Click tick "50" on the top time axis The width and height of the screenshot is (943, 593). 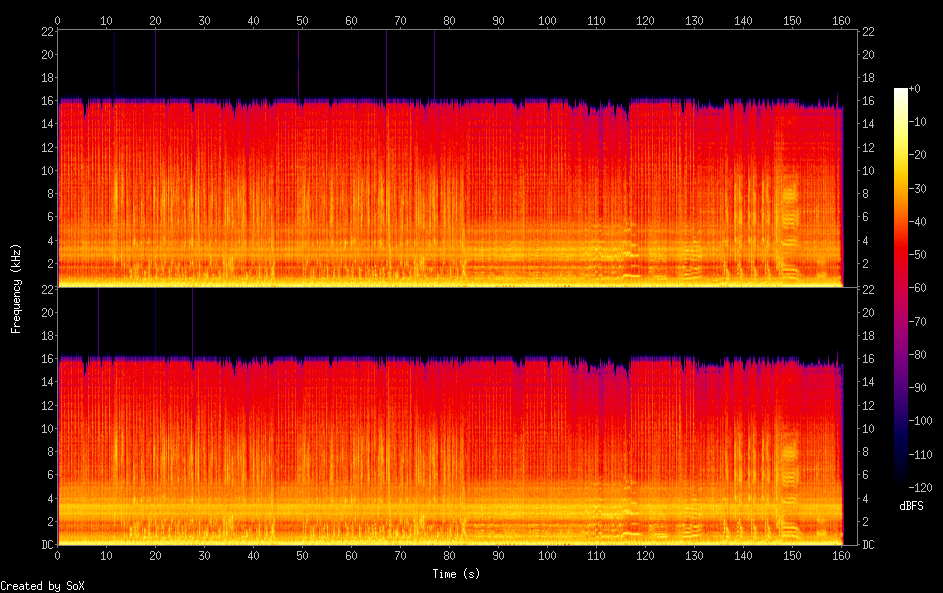tap(302, 20)
